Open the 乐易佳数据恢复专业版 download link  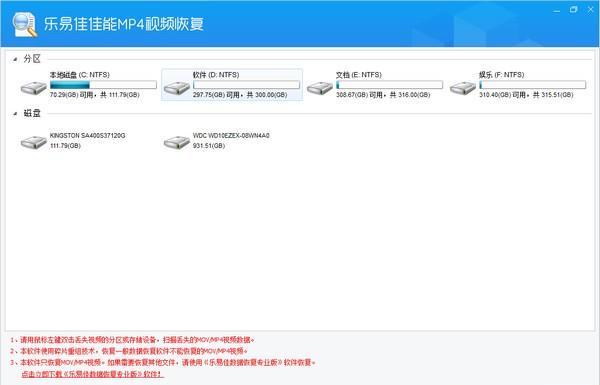point(92,374)
